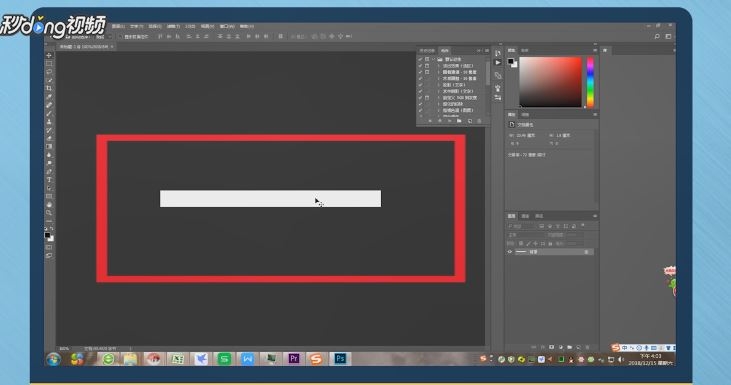Viewport: 731px width, 385px height.
Task: Select the Hand tool
Action: point(49,205)
